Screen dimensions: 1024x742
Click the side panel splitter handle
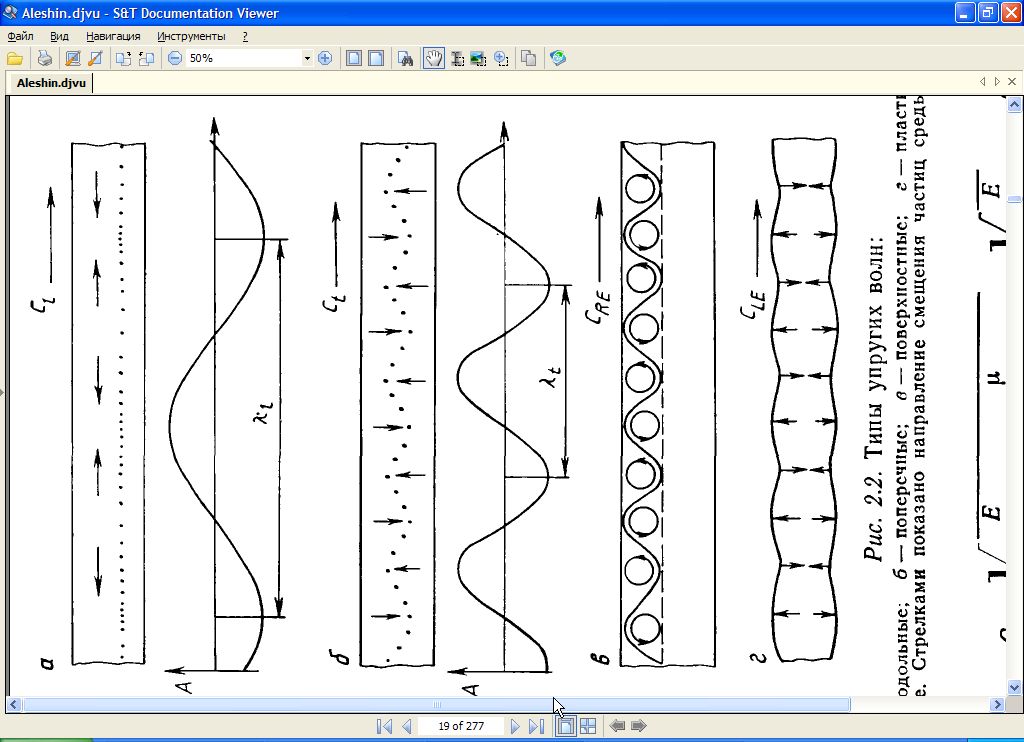(x=3, y=393)
